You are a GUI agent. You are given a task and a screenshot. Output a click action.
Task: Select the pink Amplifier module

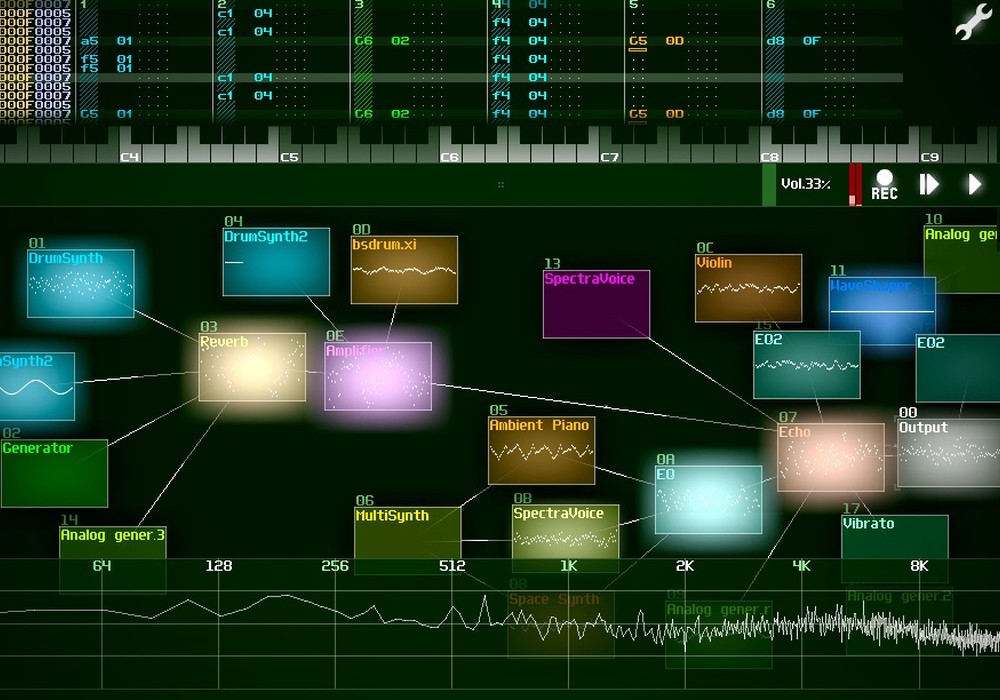(378, 376)
